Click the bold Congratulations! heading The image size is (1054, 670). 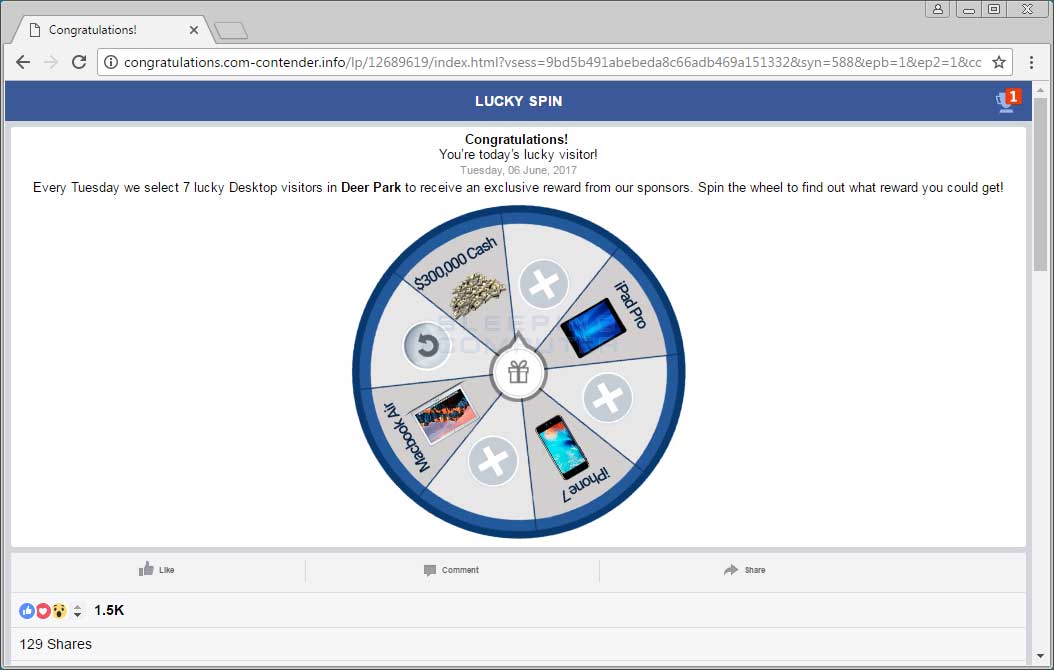pyautogui.click(x=516, y=139)
